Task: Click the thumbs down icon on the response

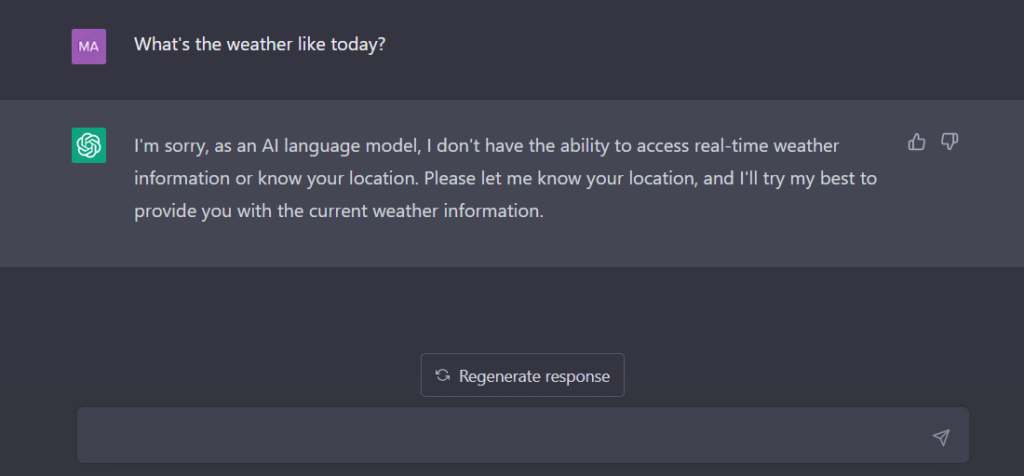Action: [x=949, y=142]
